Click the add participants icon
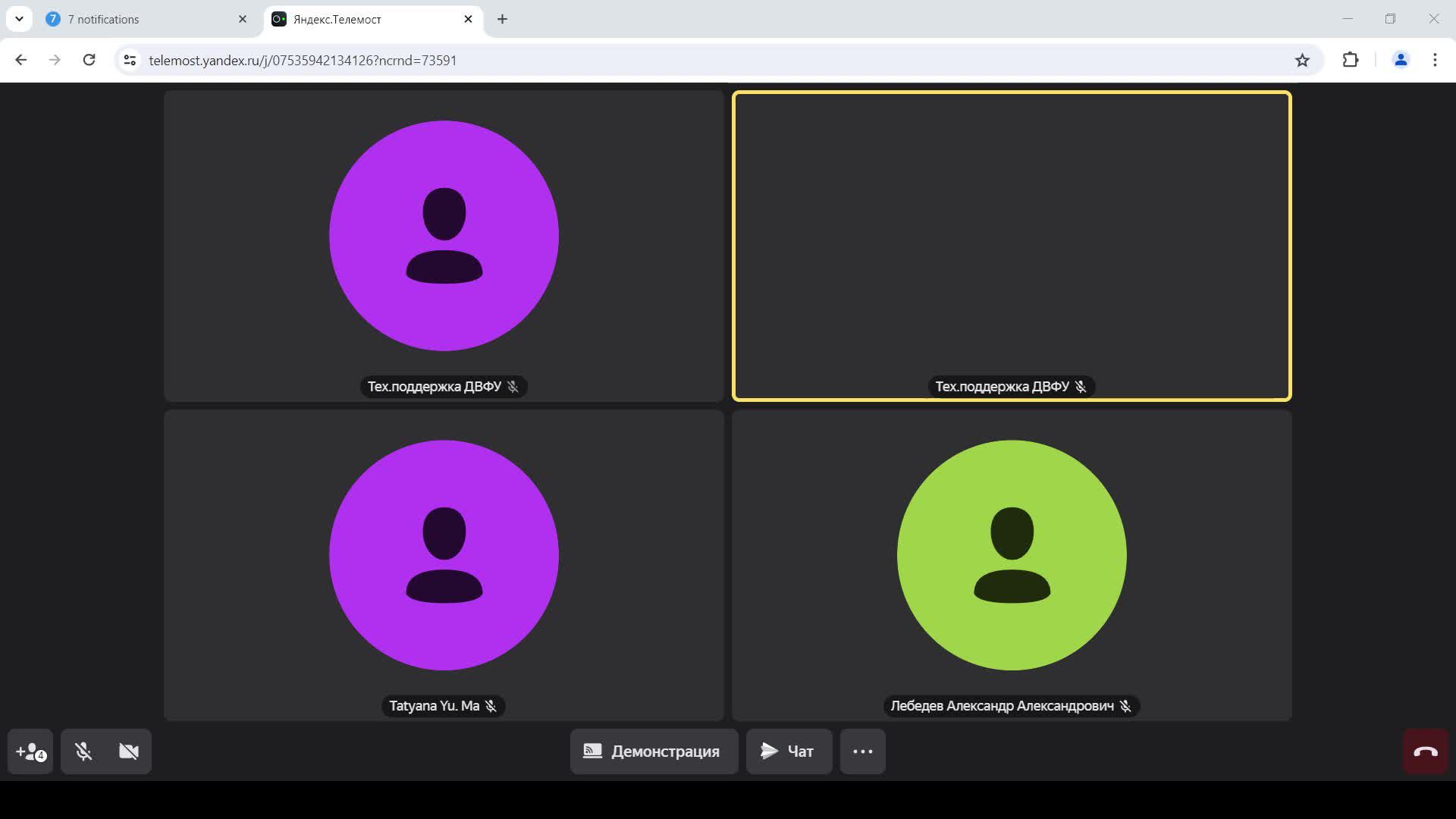This screenshot has width=1456, height=819. point(30,752)
